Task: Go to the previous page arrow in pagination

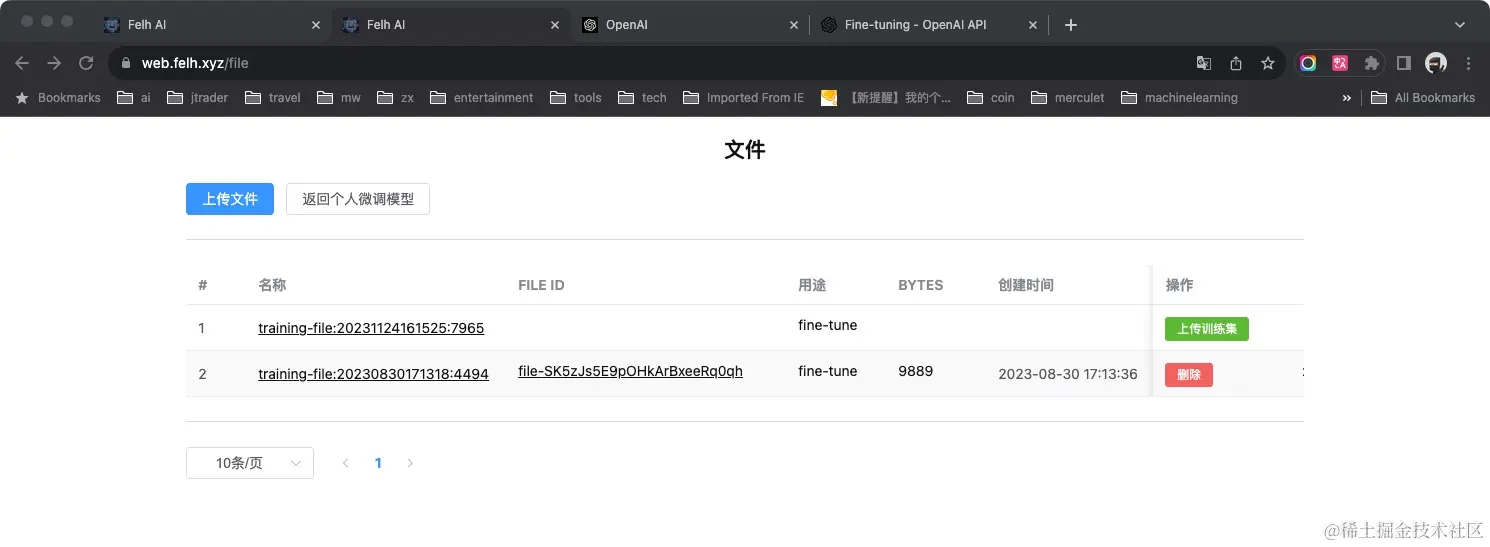Action: point(346,463)
